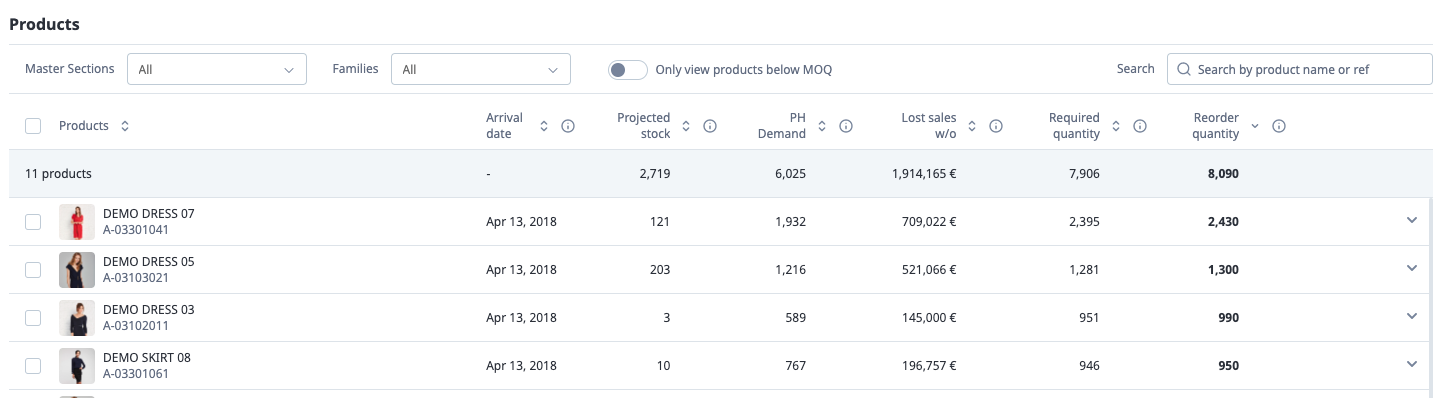Click the Arrival date info icon
Image resolution: width=1442 pixels, height=398 pixels.
click(x=568, y=126)
